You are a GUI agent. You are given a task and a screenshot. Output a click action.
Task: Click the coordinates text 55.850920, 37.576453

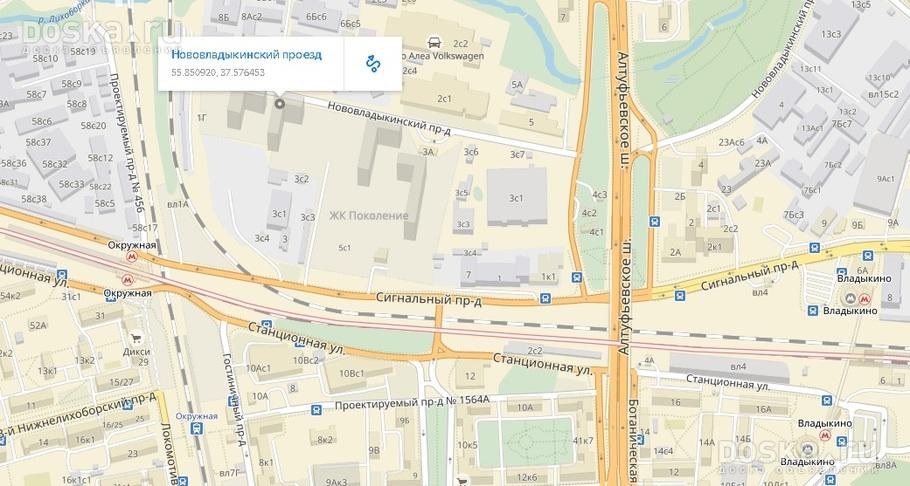point(218,73)
